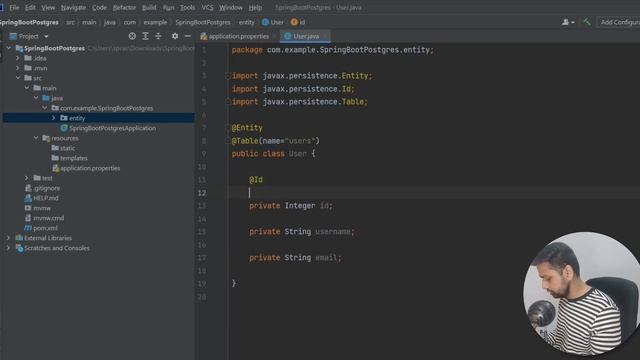Expand the .mvn folder
Viewport: 640px width, 360px height.
tap(18, 68)
